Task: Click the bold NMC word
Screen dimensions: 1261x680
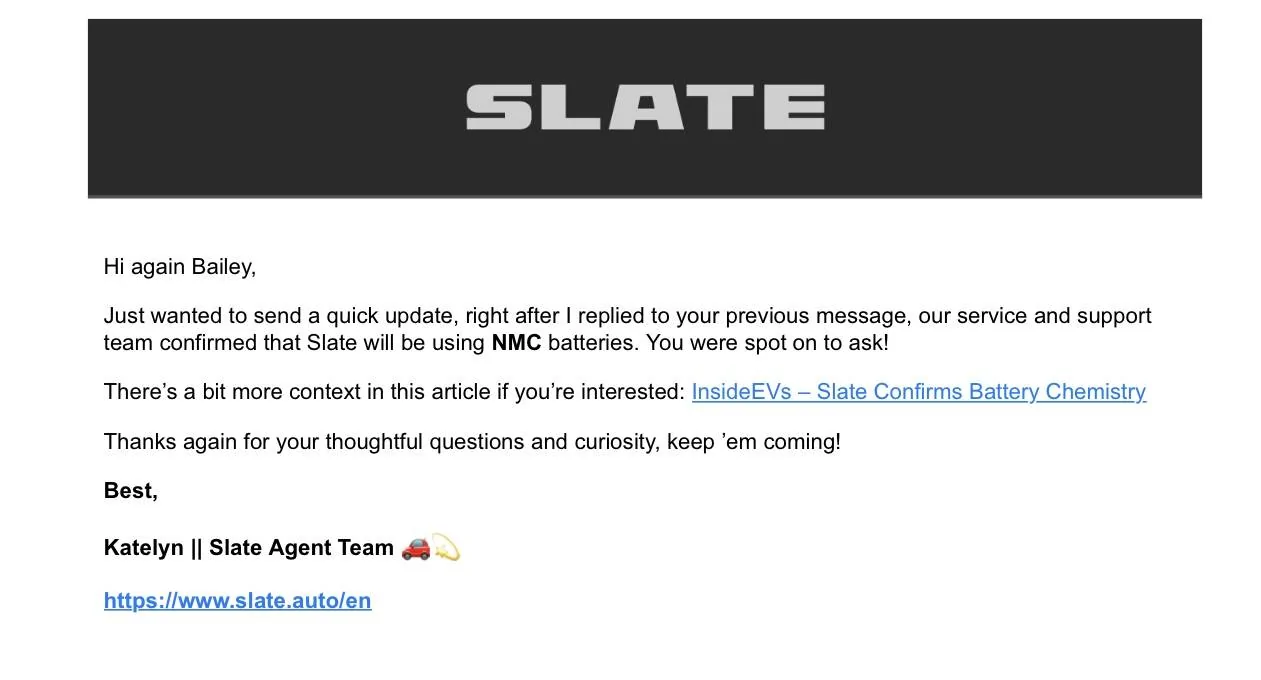Action: click(x=516, y=343)
